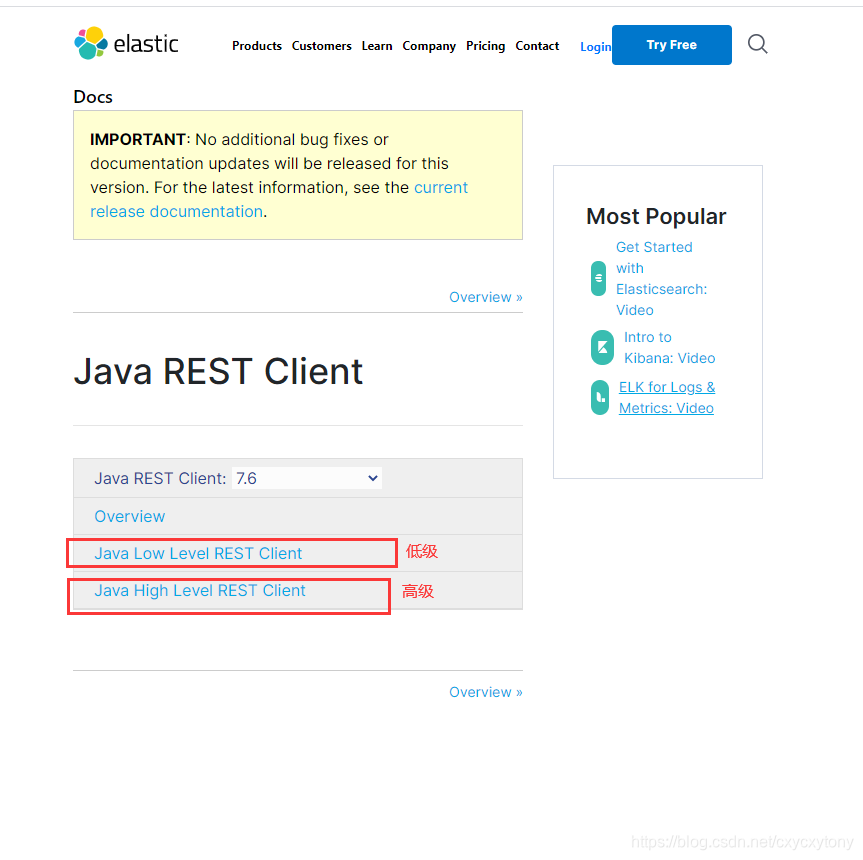
Task: Click the Docs heading
Action: 93,97
